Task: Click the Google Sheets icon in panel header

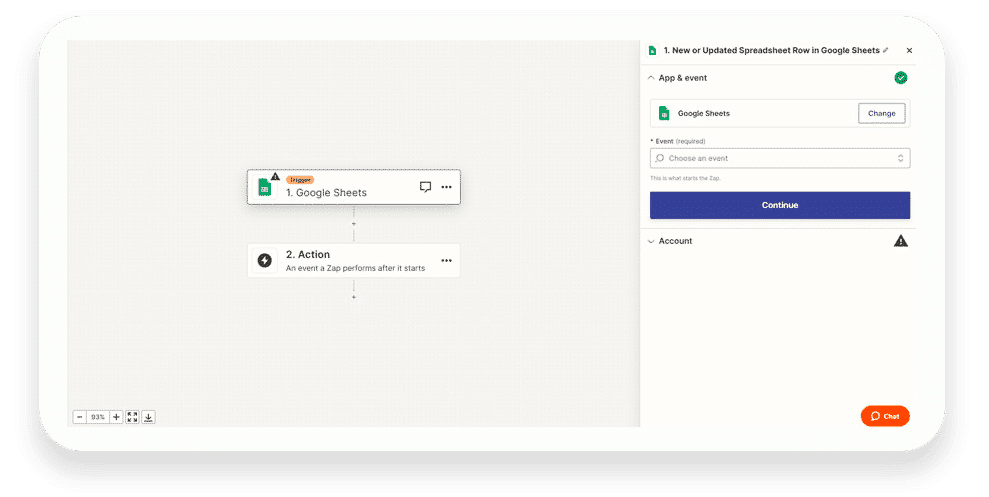Action: pos(652,50)
